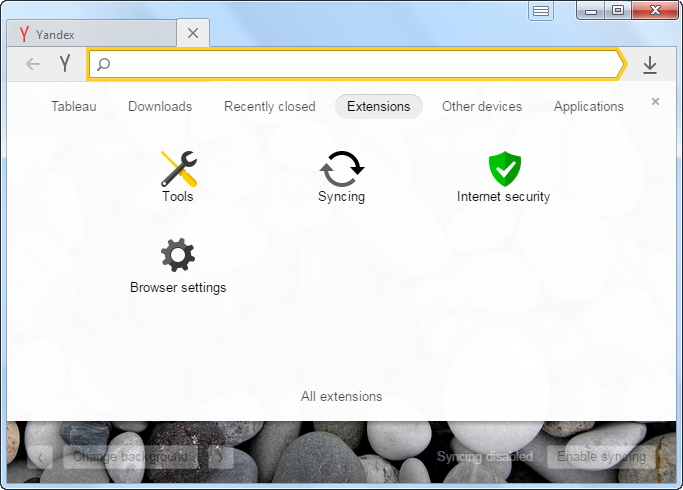Screen dimensions: 683x490
Task: Switch to the Applications tab
Action: tap(588, 106)
